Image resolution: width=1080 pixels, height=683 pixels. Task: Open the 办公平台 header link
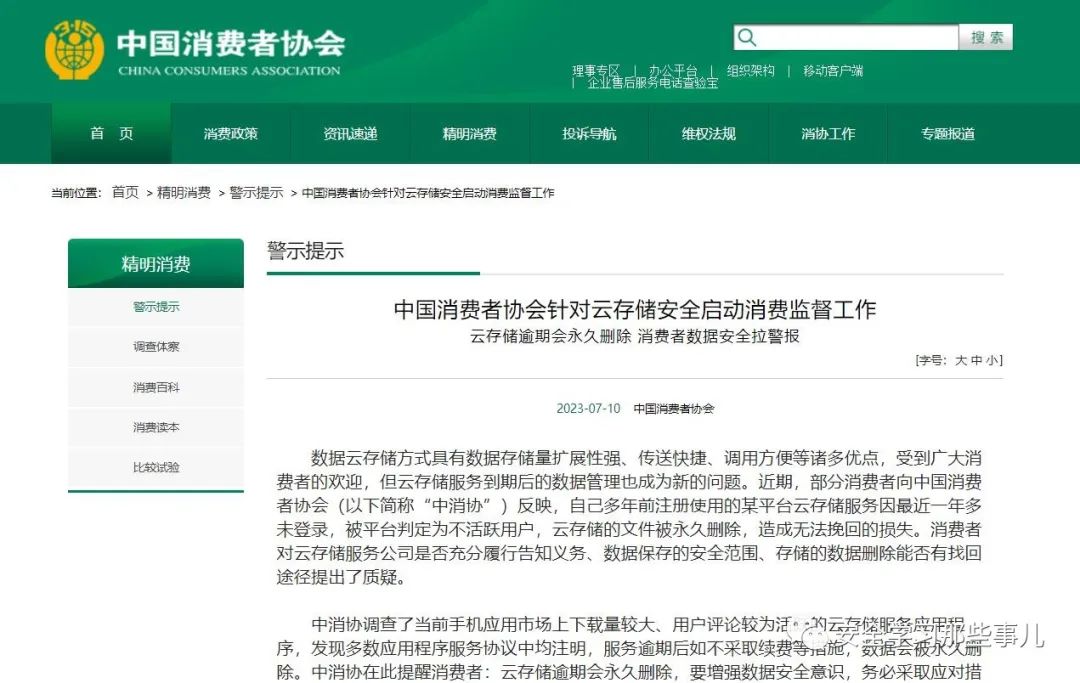[x=673, y=71]
